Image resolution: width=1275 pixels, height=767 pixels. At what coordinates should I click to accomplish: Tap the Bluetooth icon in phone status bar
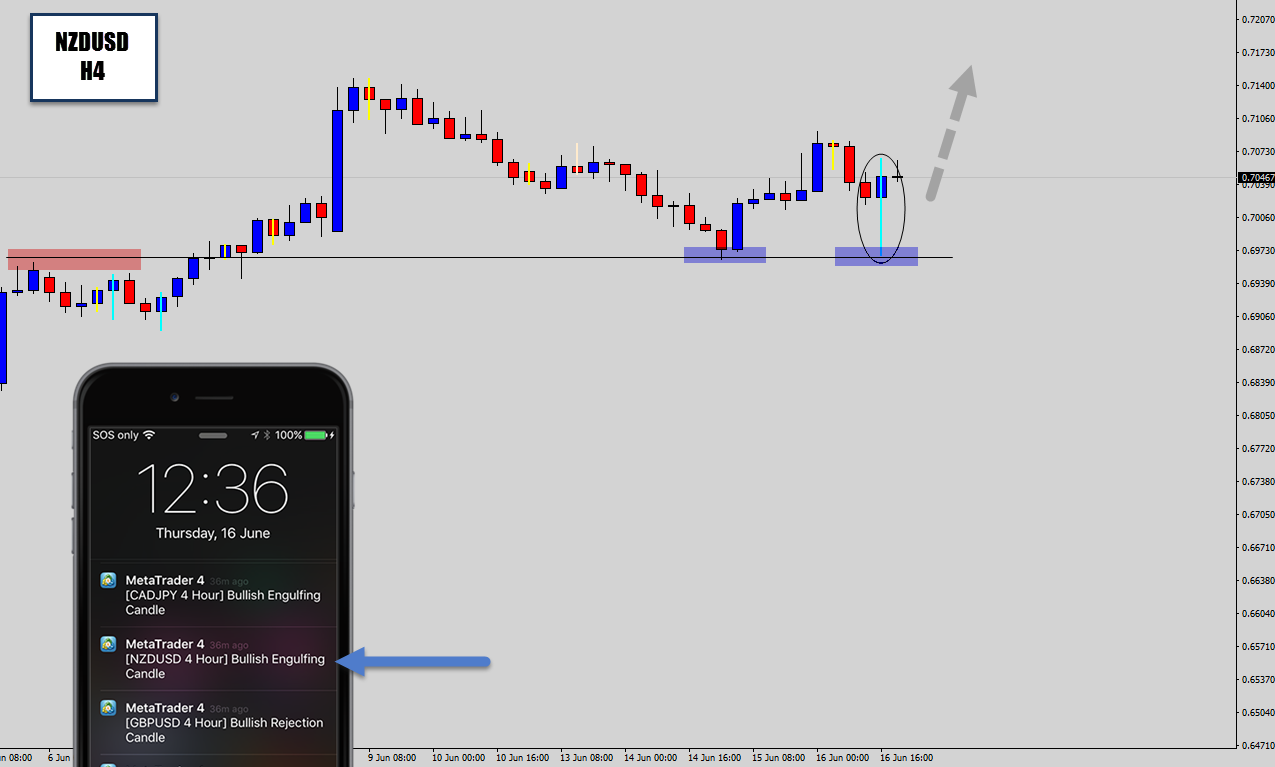[x=268, y=435]
